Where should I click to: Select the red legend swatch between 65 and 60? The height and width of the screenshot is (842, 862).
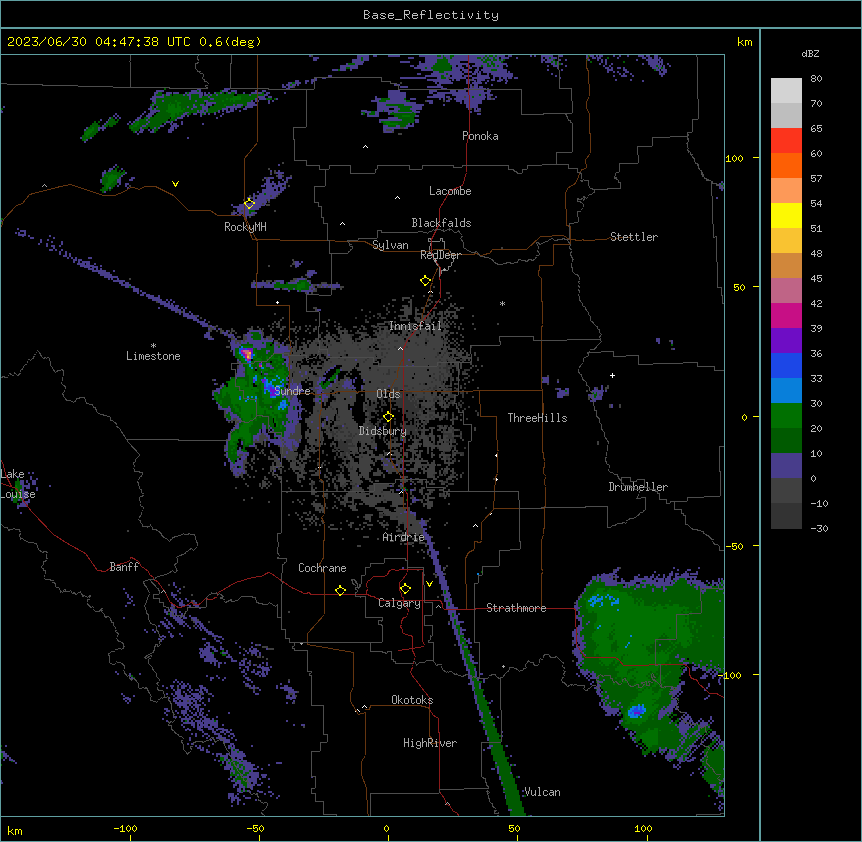[x=786, y=141]
